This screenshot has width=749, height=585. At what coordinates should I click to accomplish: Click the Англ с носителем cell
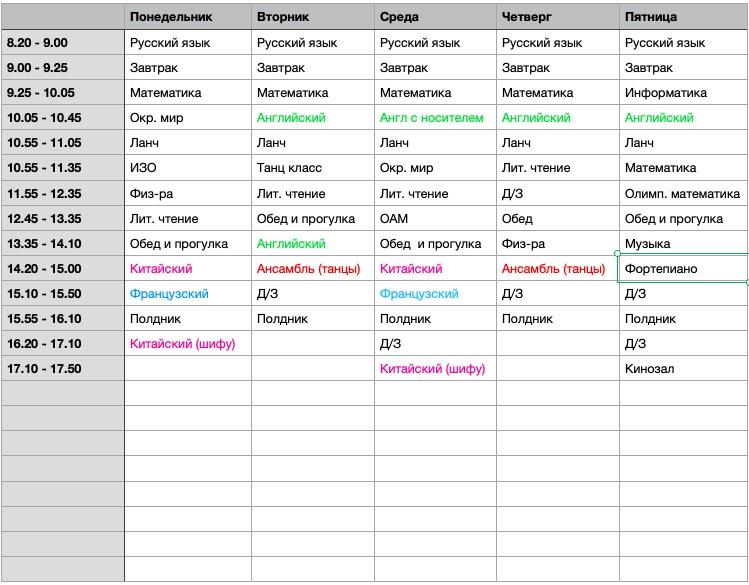pos(435,118)
